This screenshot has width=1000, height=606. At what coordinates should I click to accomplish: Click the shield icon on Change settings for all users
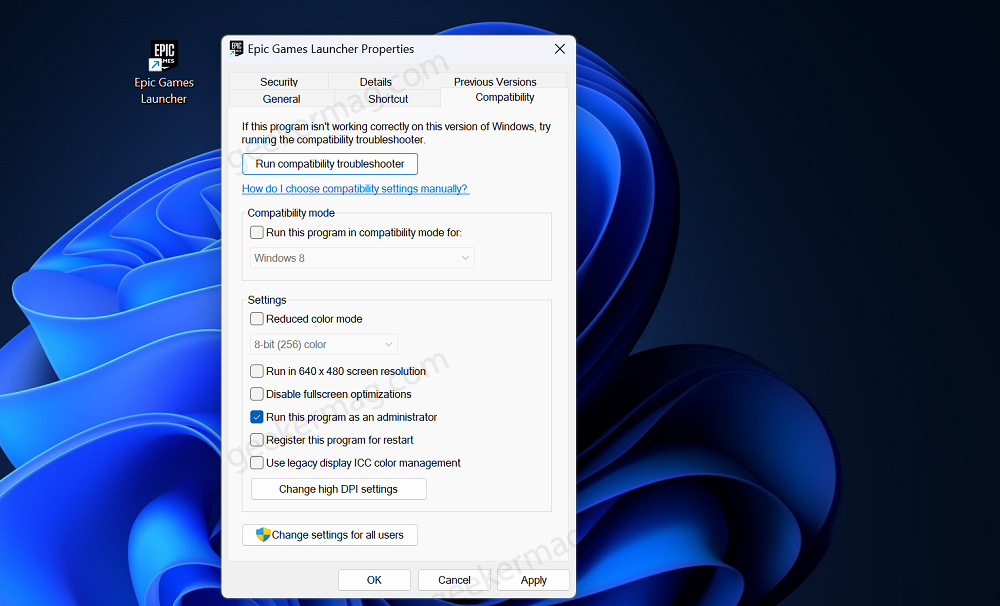(x=263, y=535)
